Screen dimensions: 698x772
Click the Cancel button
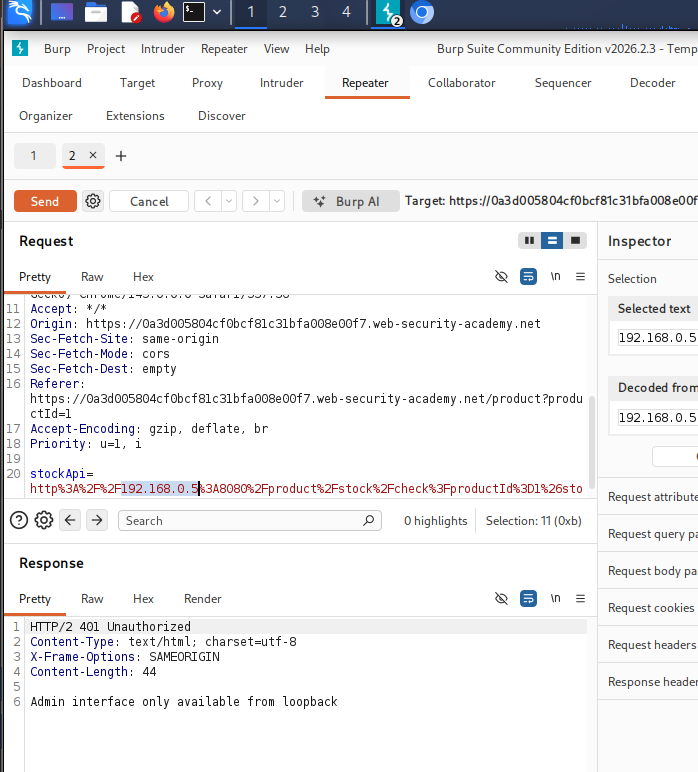pos(149,201)
